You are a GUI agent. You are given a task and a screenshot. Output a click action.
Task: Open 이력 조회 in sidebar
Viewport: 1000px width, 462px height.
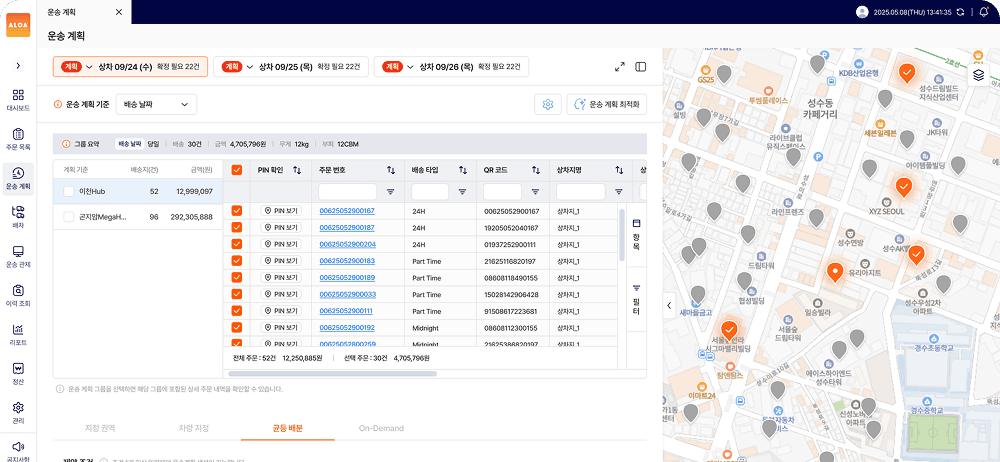click(18, 295)
